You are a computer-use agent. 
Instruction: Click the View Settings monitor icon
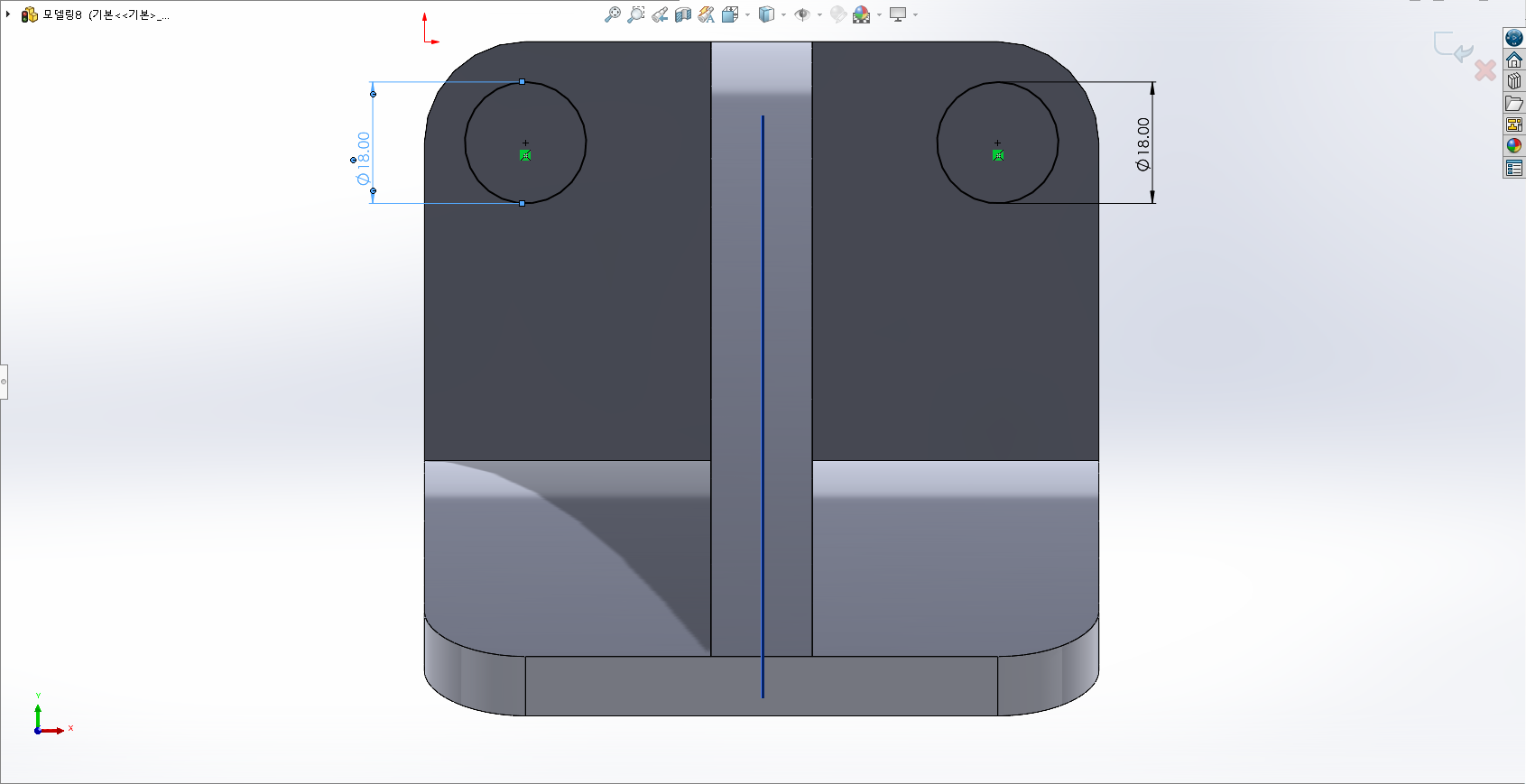point(898,14)
